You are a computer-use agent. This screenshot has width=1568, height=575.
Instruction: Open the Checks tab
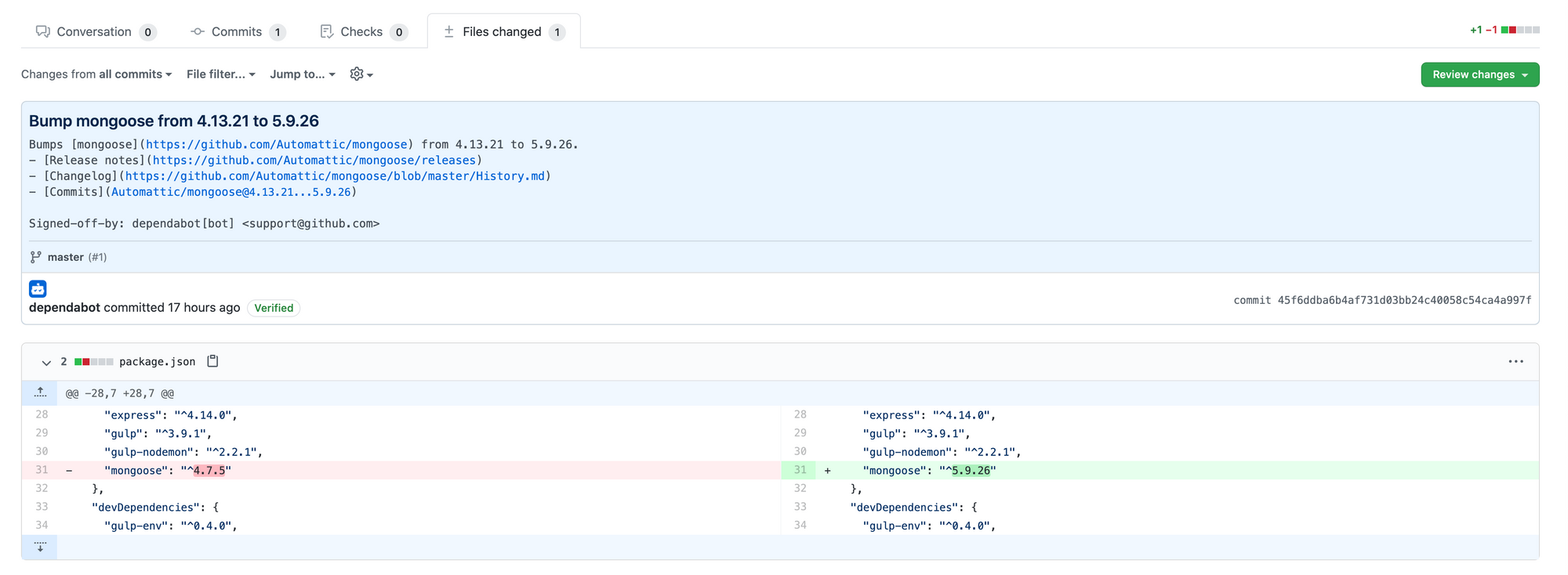click(361, 32)
